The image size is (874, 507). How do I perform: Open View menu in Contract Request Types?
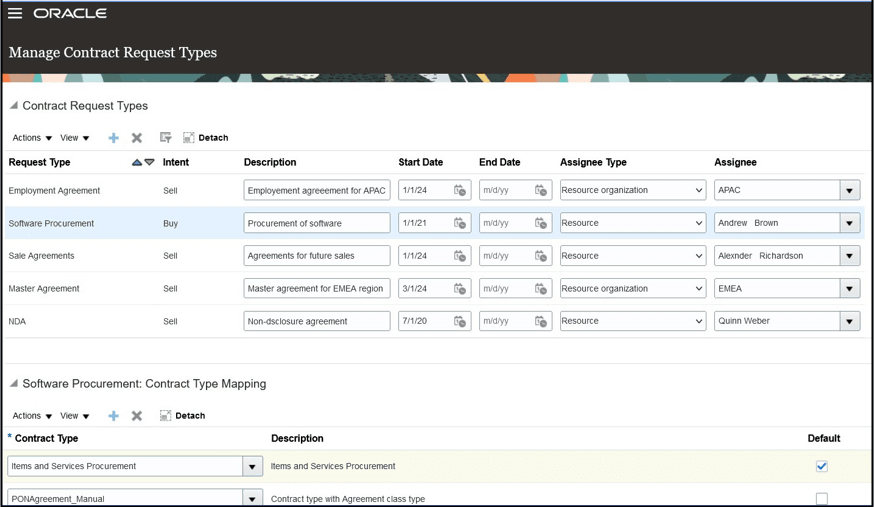pos(75,138)
